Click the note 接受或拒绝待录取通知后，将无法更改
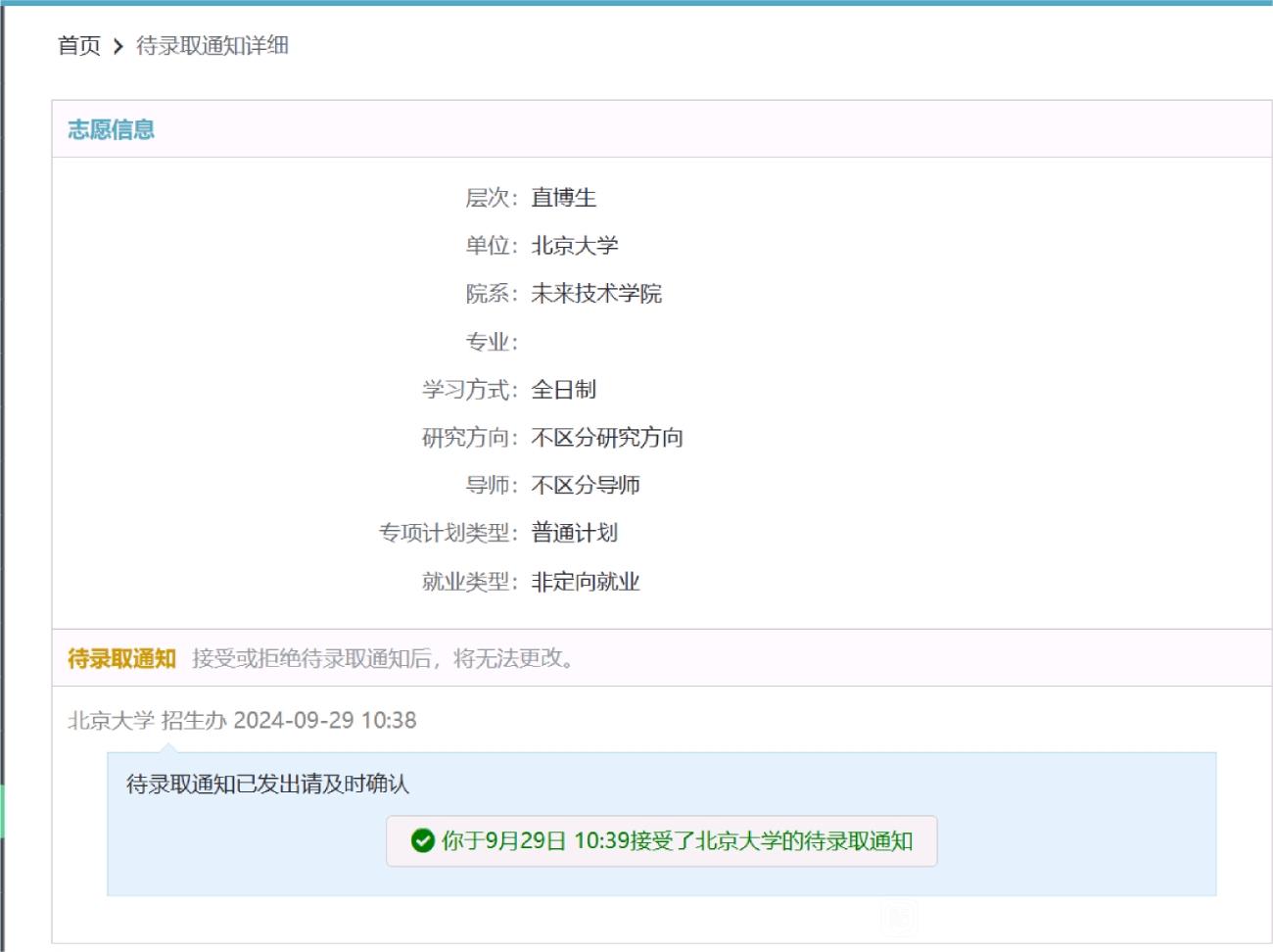This screenshot has height=952, width=1273. [x=383, y=658]
